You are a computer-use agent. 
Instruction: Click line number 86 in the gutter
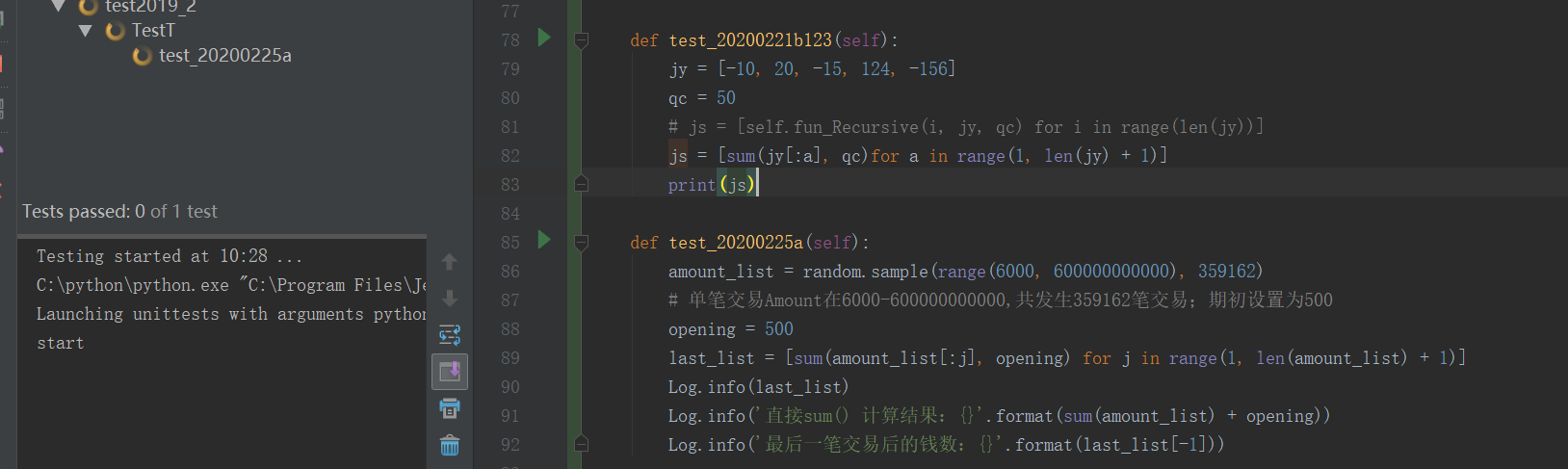pos(510,272)
